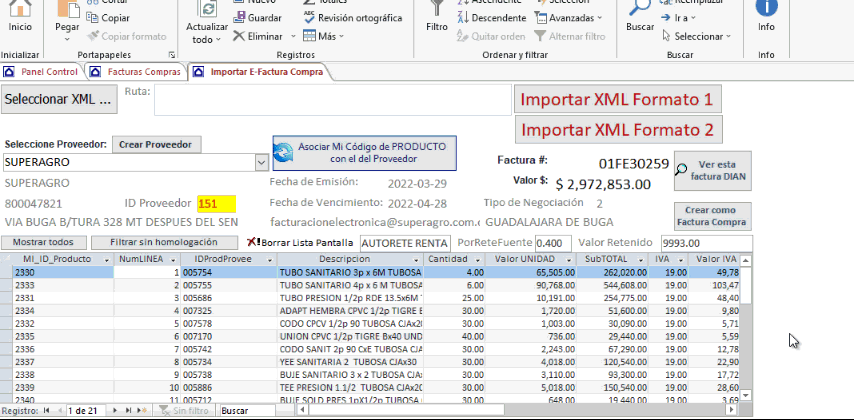
Task: Switch to the Panel Control tab
Action: tap(41, 72)
